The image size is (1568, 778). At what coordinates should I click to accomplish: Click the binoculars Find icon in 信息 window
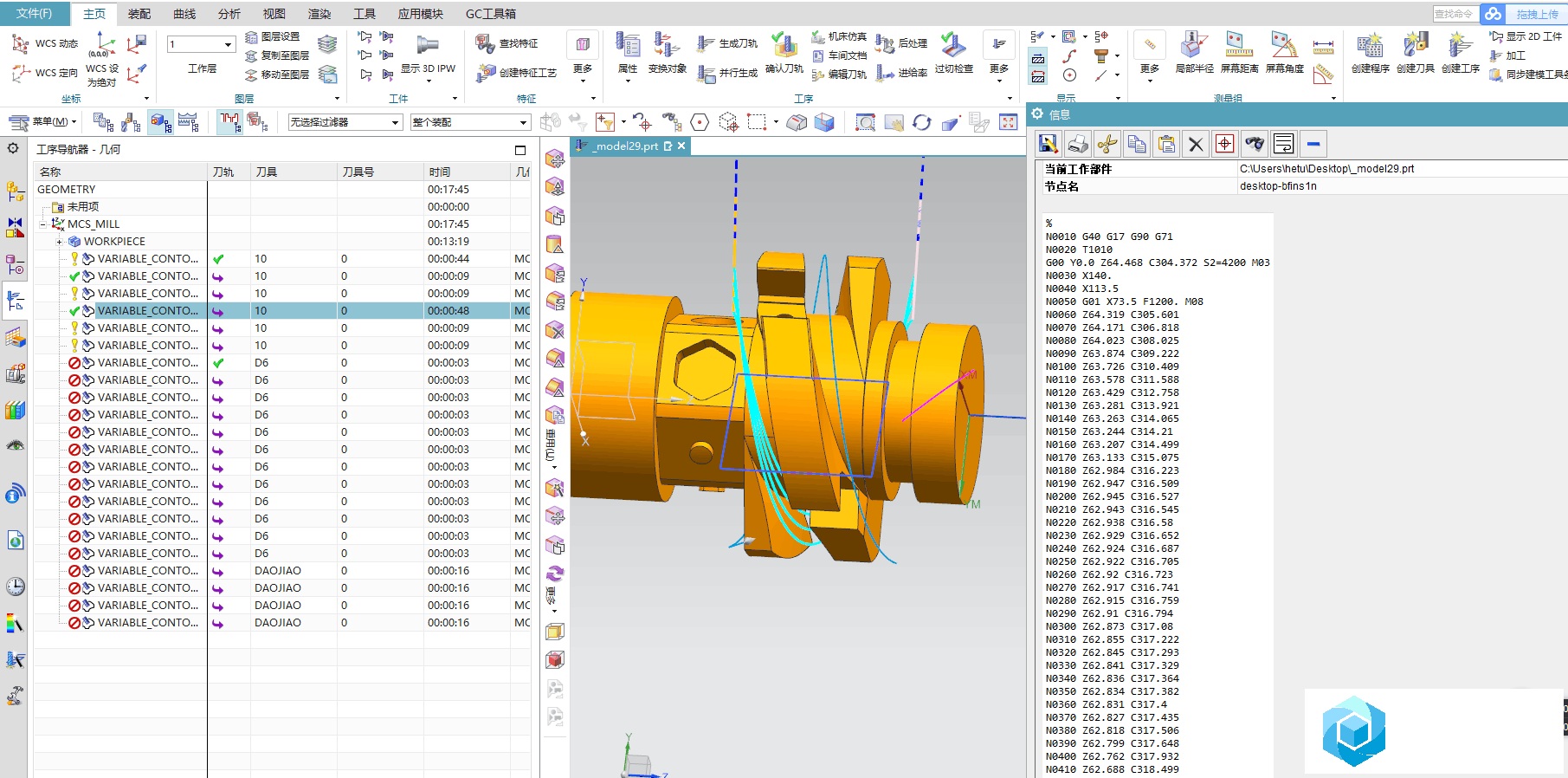pos(1255,144)
